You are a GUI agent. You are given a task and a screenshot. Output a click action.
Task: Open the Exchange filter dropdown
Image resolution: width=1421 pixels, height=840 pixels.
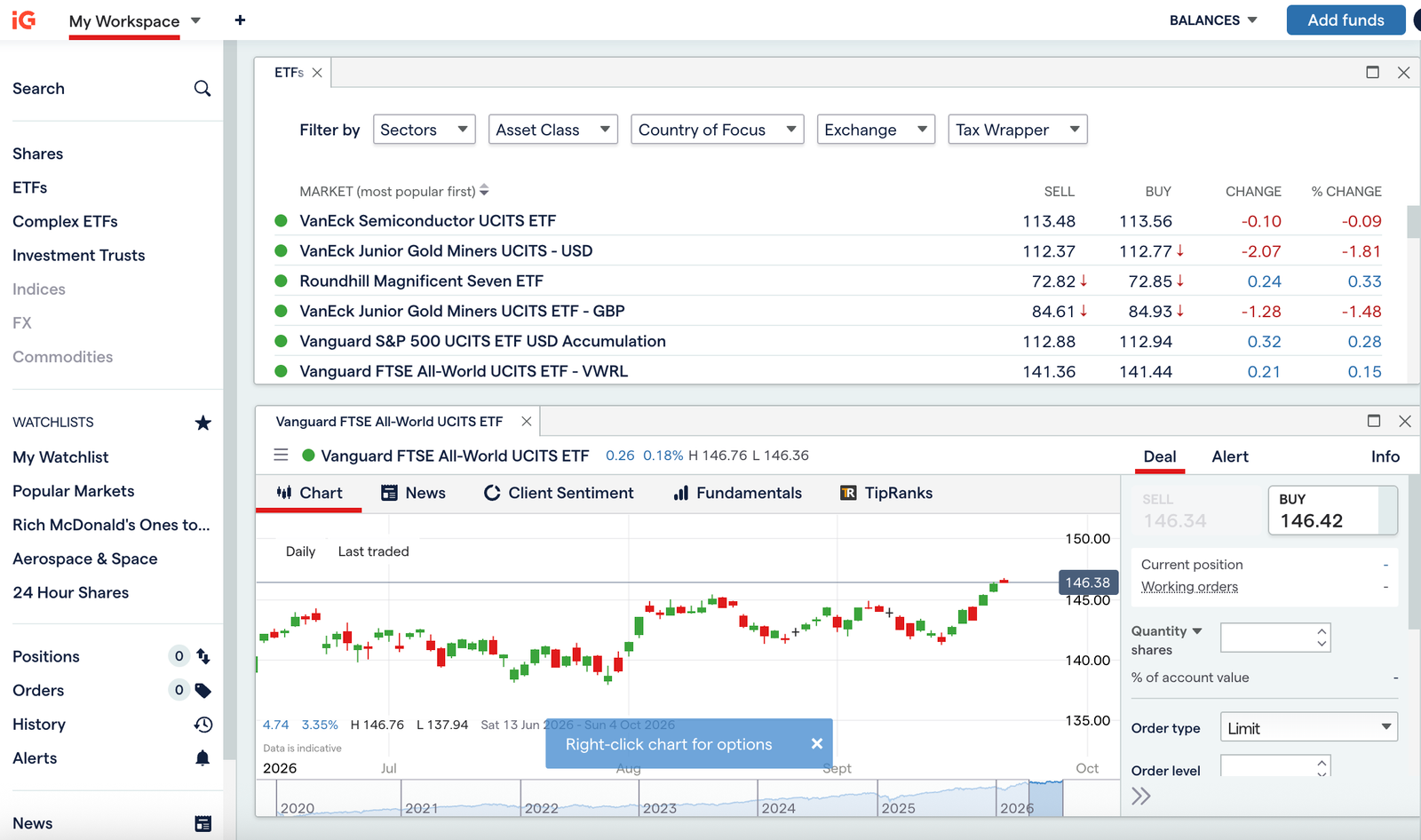click(x=876, y=130)
